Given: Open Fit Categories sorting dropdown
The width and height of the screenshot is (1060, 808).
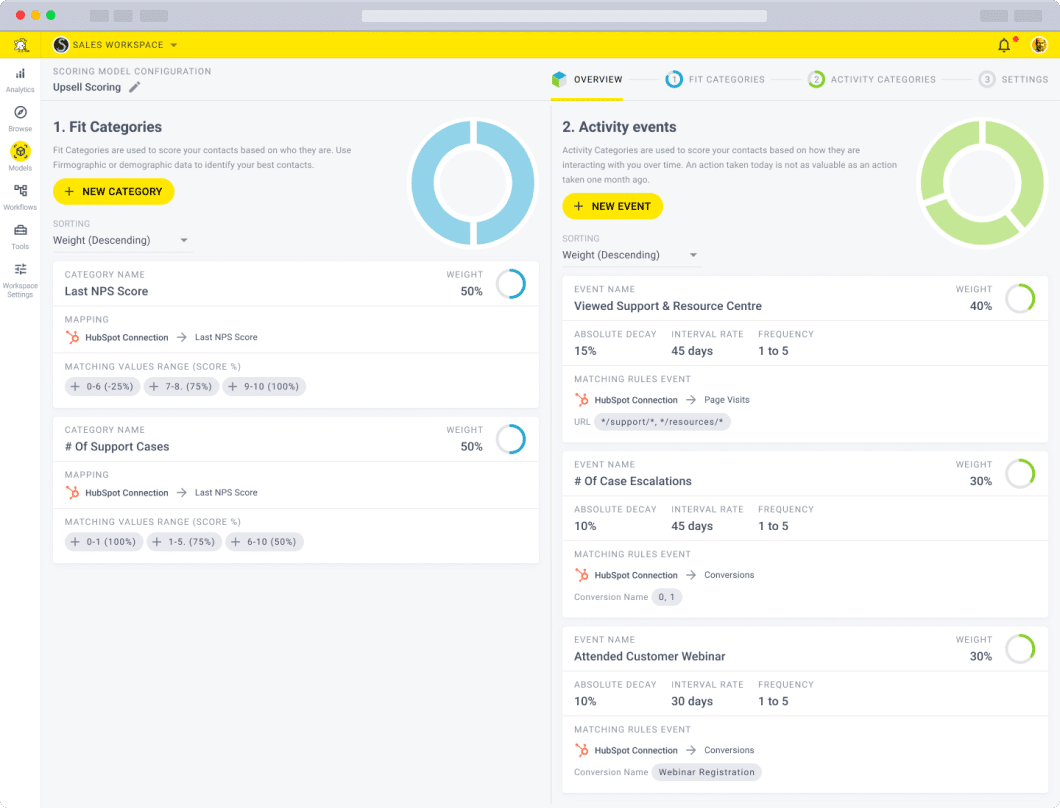Looking at the screenshot, I should (x=122, y=241).
